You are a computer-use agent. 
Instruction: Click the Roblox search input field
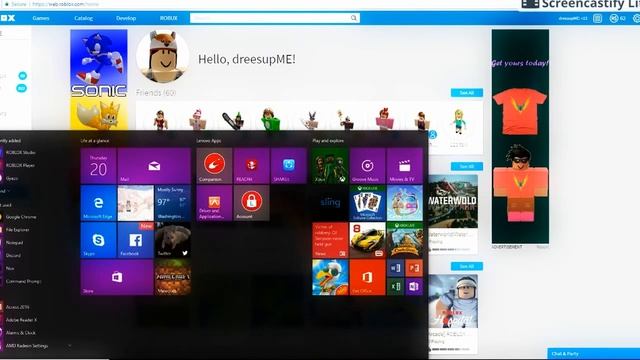(270, 18)
